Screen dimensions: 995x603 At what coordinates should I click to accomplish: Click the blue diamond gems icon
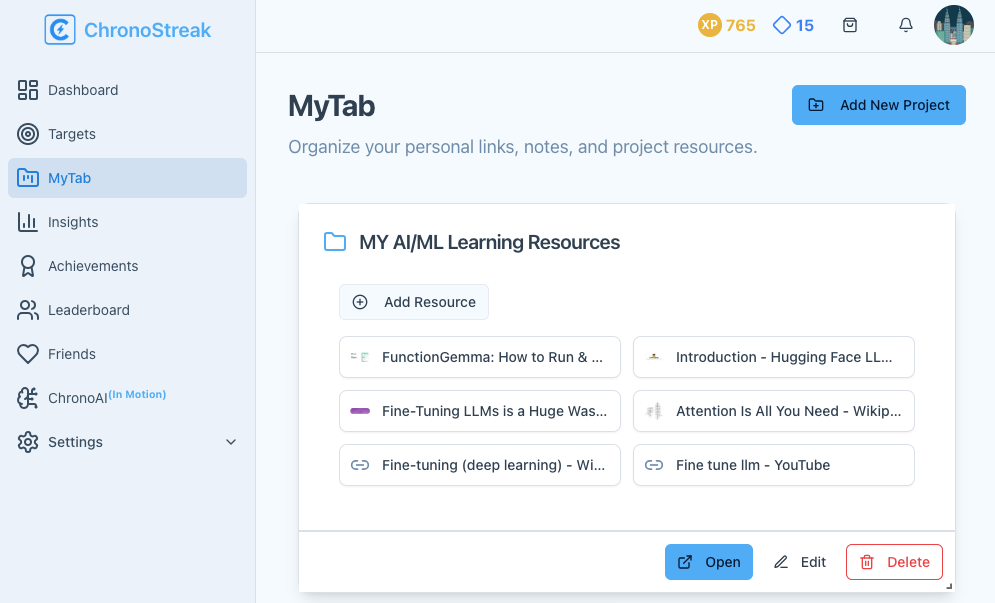(782, 26)
